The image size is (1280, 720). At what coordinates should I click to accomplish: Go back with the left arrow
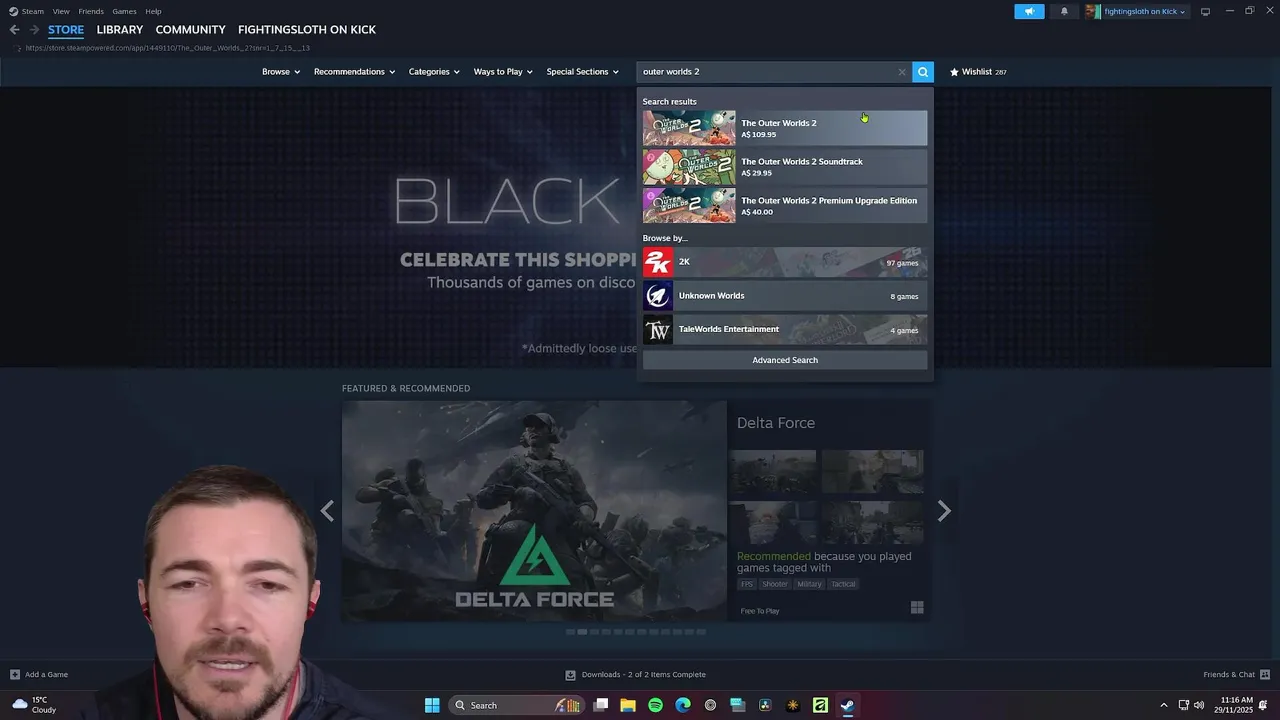(x=14, y=30)
